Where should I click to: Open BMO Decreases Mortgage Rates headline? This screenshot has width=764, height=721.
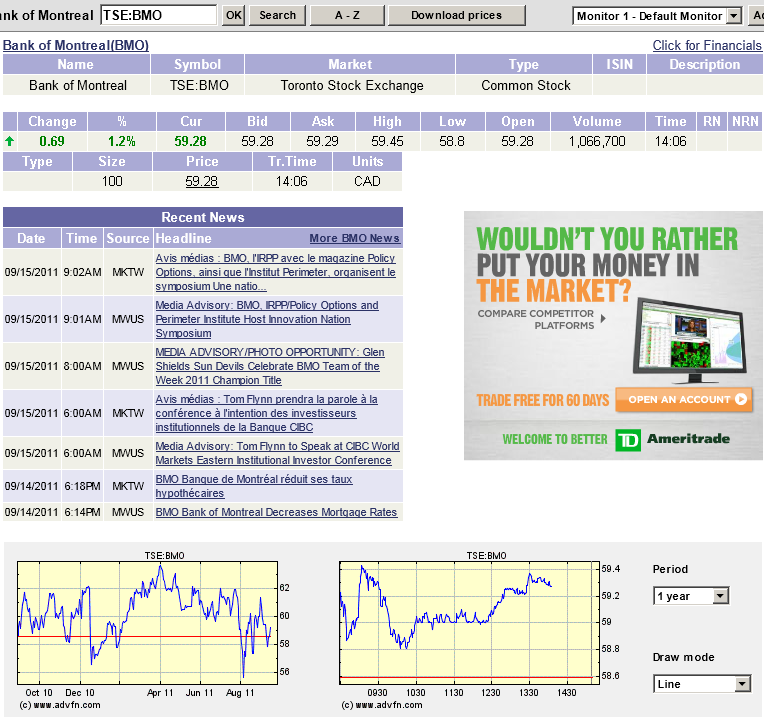pyautogui.click(x=276, y=512)
